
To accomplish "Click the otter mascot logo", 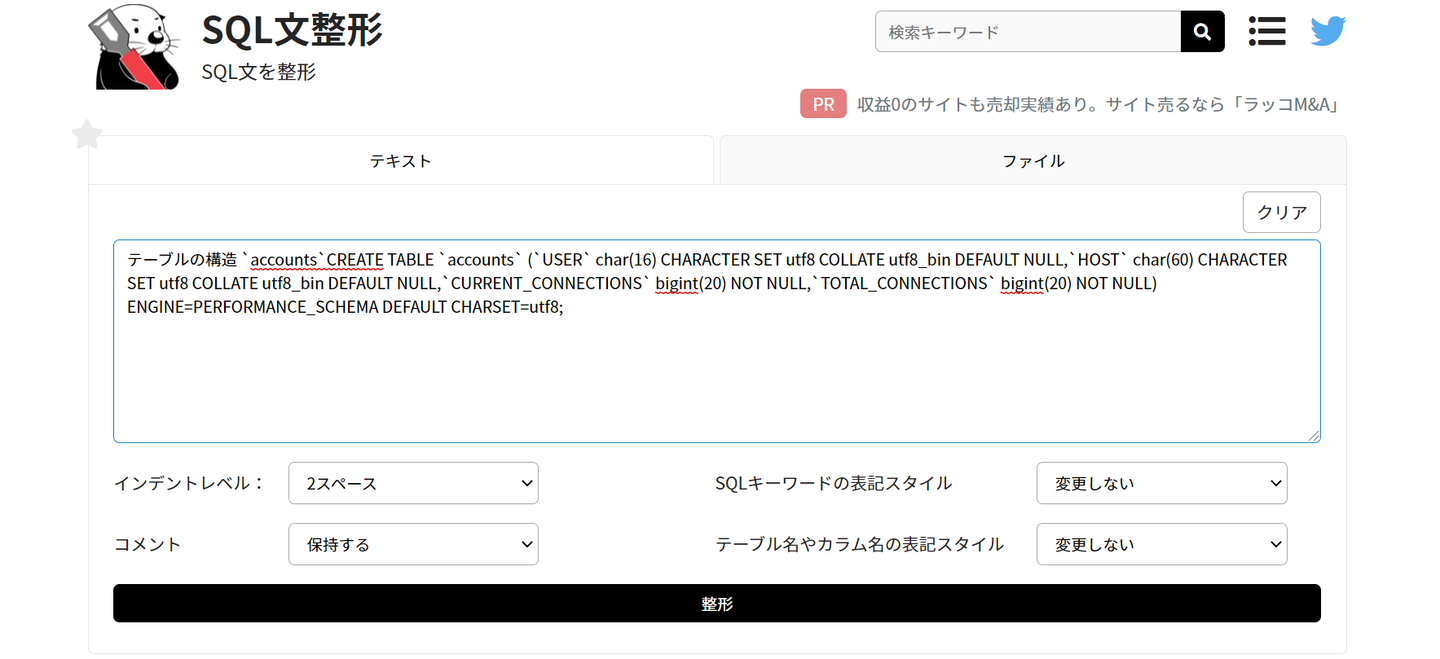I will pos(138,48).
